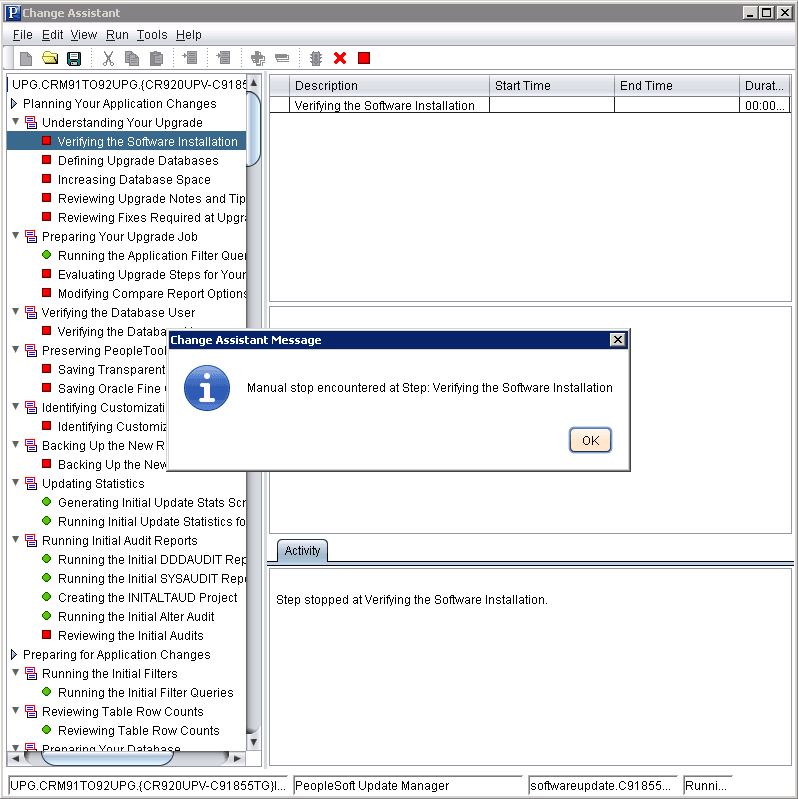Click the Updating Statistics task icon
This screenshot has width=798, height=799.
point(31,483)
